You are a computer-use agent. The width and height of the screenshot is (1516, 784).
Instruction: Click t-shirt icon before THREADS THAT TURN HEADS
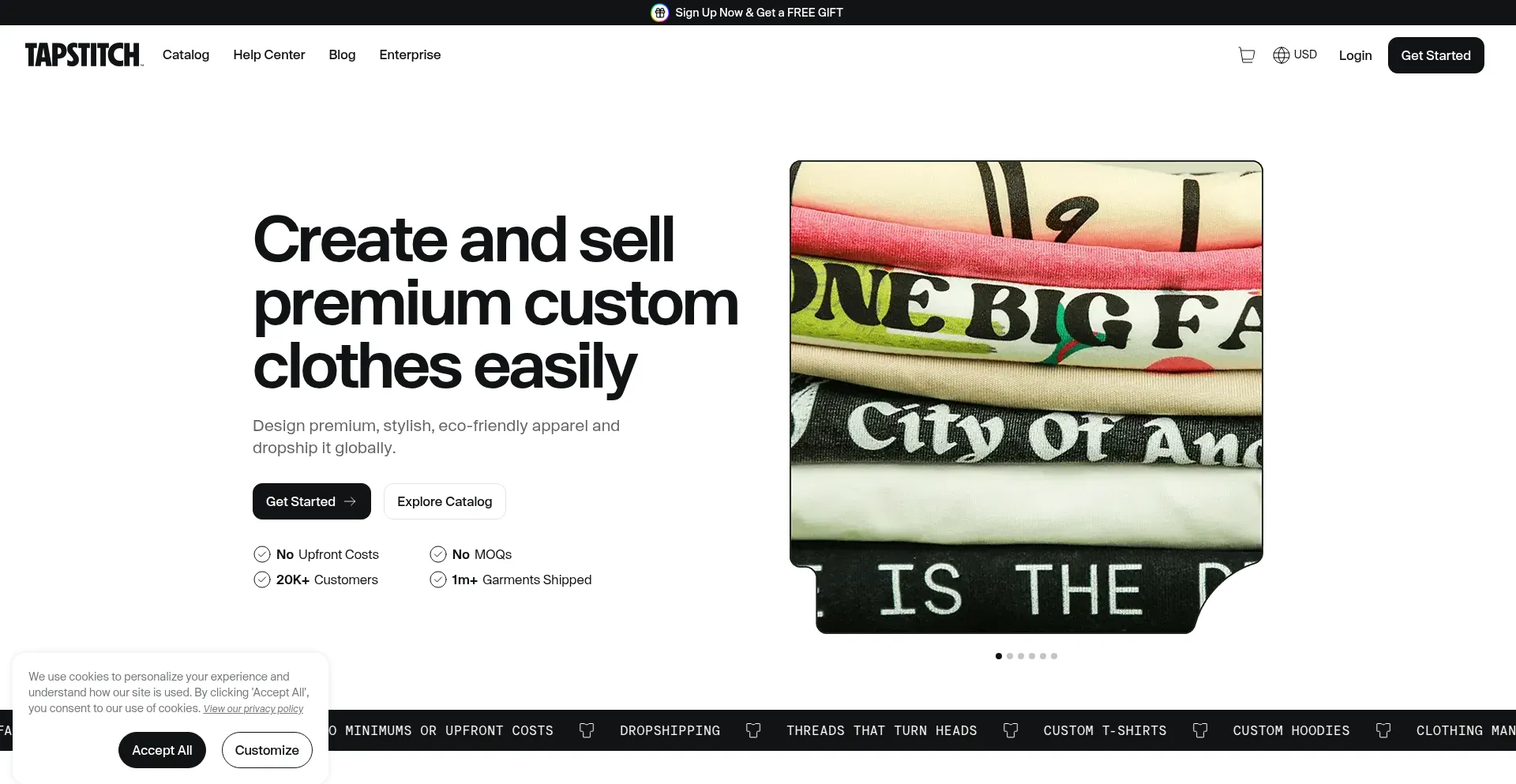point(753,730)
